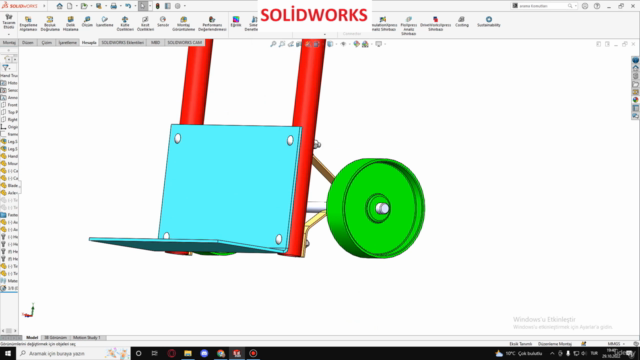The width and height of the screenshot is (640, 360).
Task: Open the Engelleme Algılaması tool
Action: (x=28, y=24)
